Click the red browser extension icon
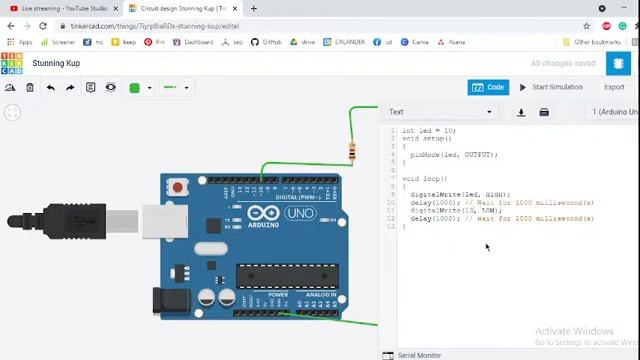 (x=606, y=26)
